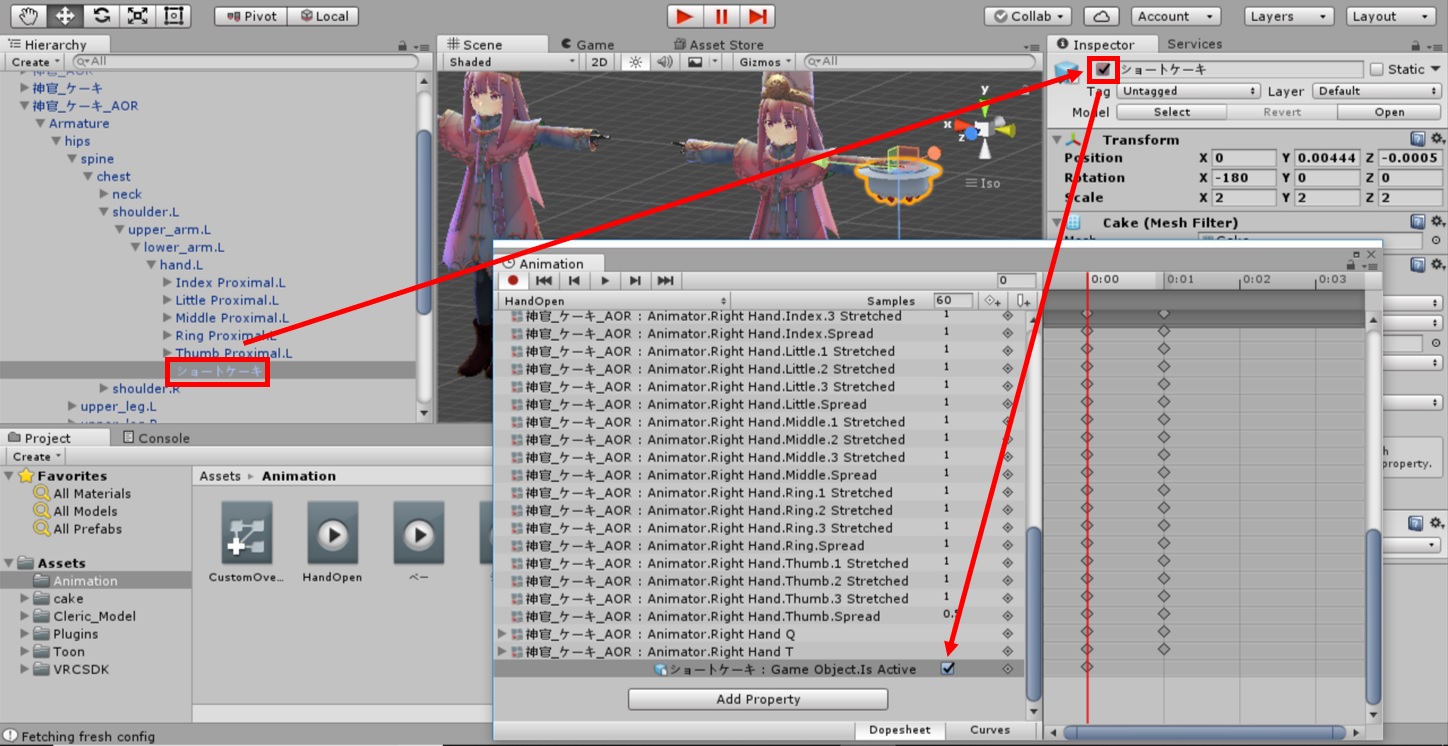Viewport: 1448px width, 746px height.
Task: Open the Layers dropdown
Action: tap(1289, 16)
